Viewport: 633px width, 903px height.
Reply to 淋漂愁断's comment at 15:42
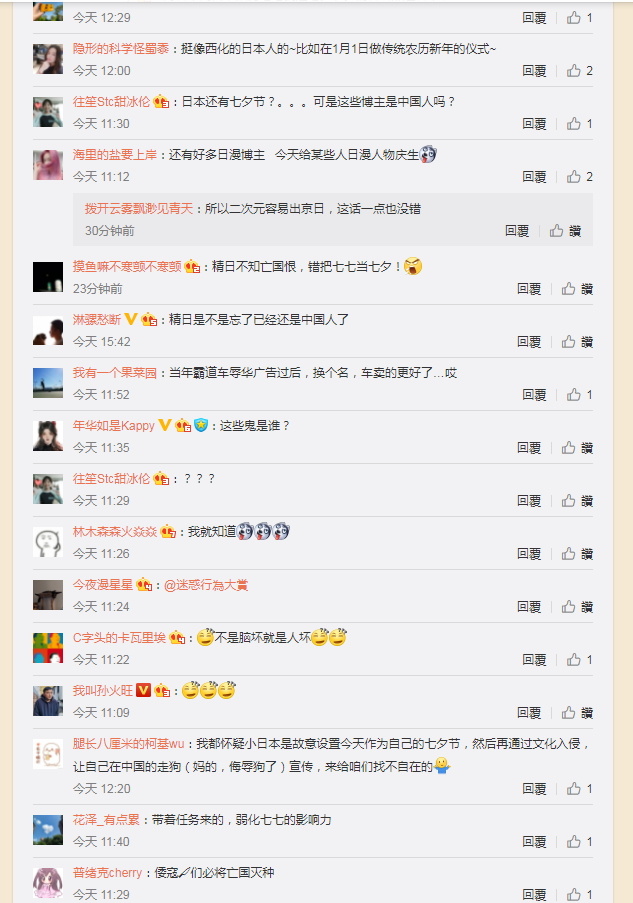click(x=529, y=342)
